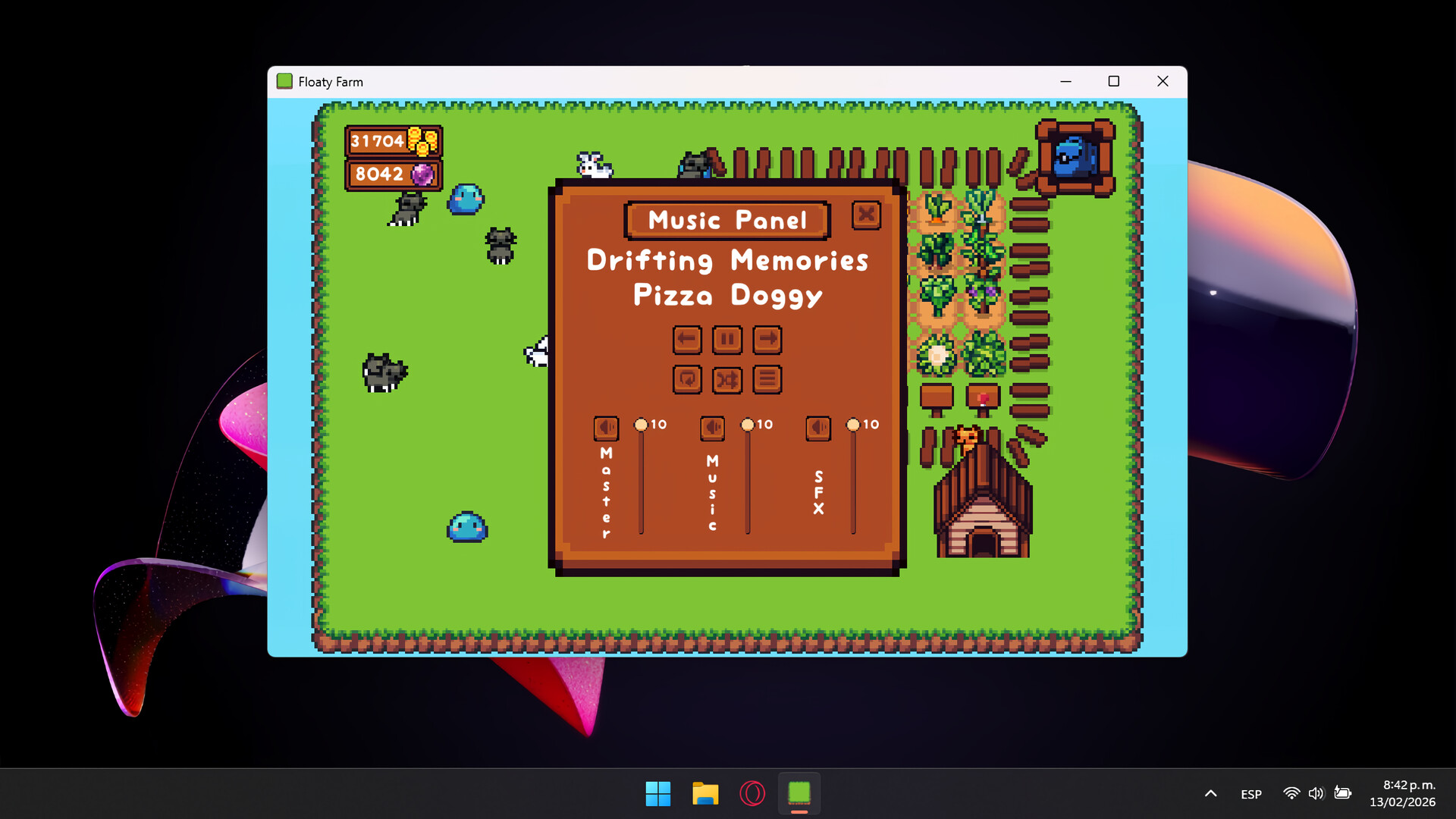Click the Music Panel title banner
Screen dimensions: 1456x819
point(726,220)
